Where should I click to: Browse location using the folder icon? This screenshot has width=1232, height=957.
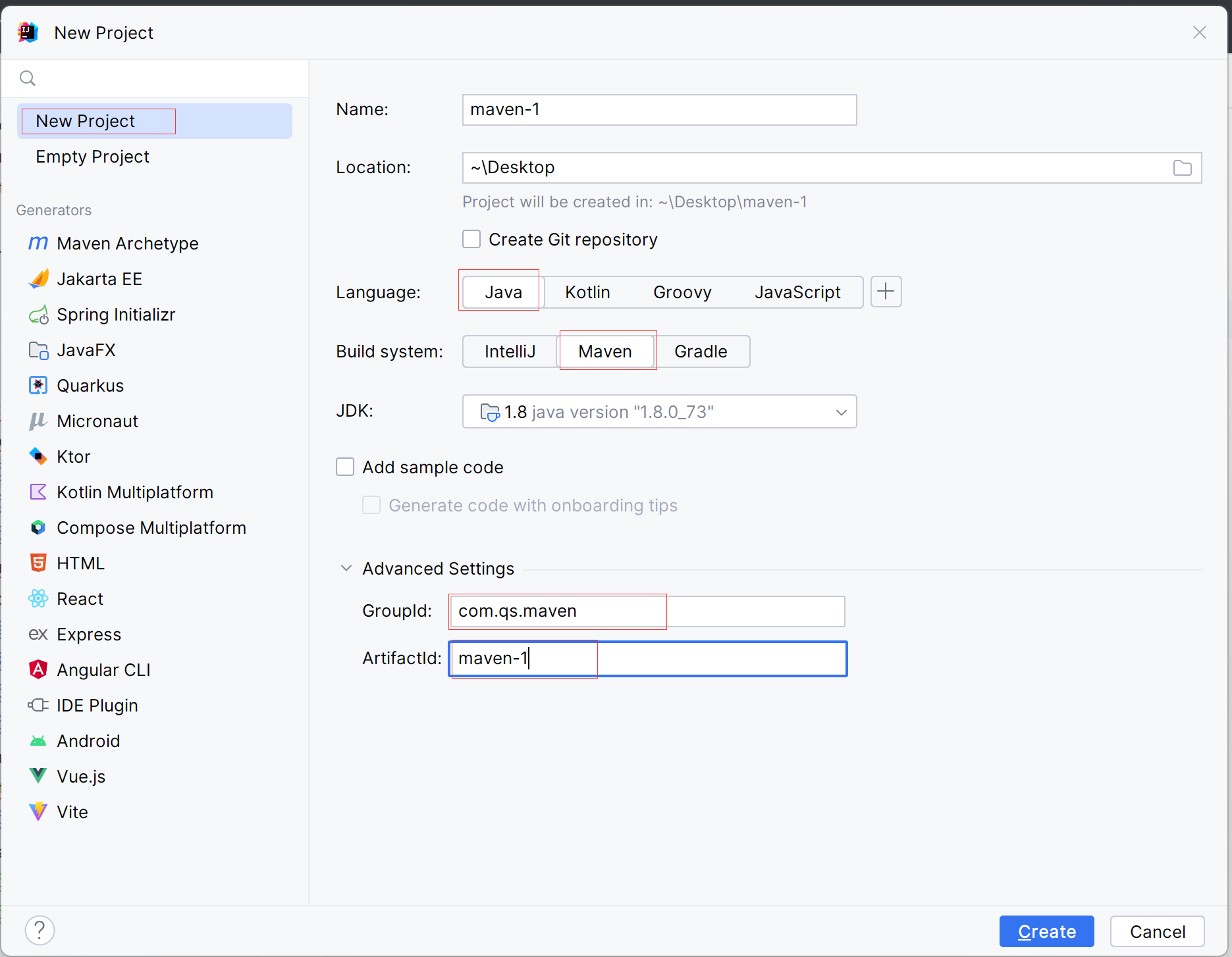pyautogui.click(x=1182, y=168)
